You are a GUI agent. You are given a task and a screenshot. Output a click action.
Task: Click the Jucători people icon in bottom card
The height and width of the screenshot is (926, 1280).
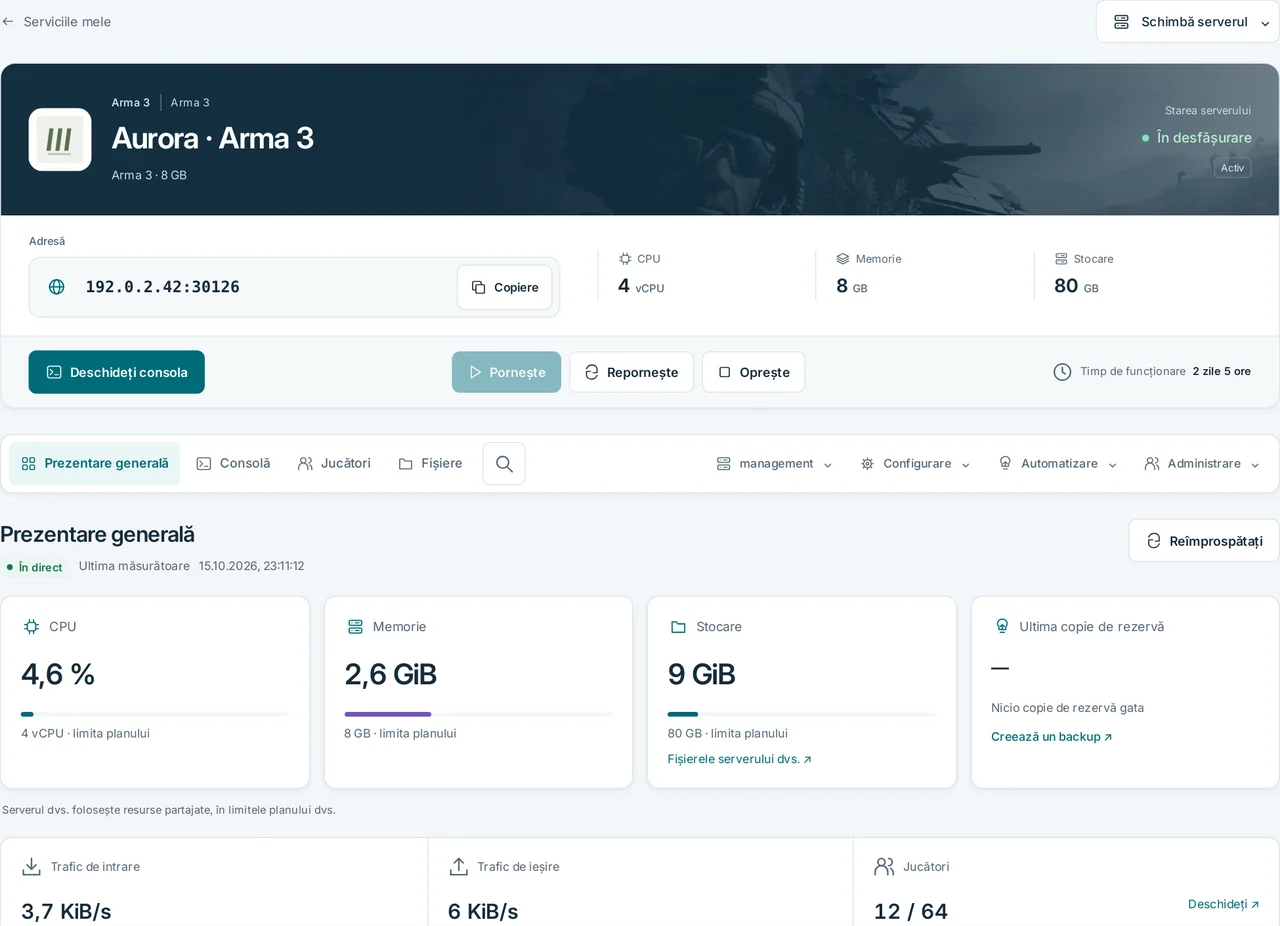coord(884,867)
